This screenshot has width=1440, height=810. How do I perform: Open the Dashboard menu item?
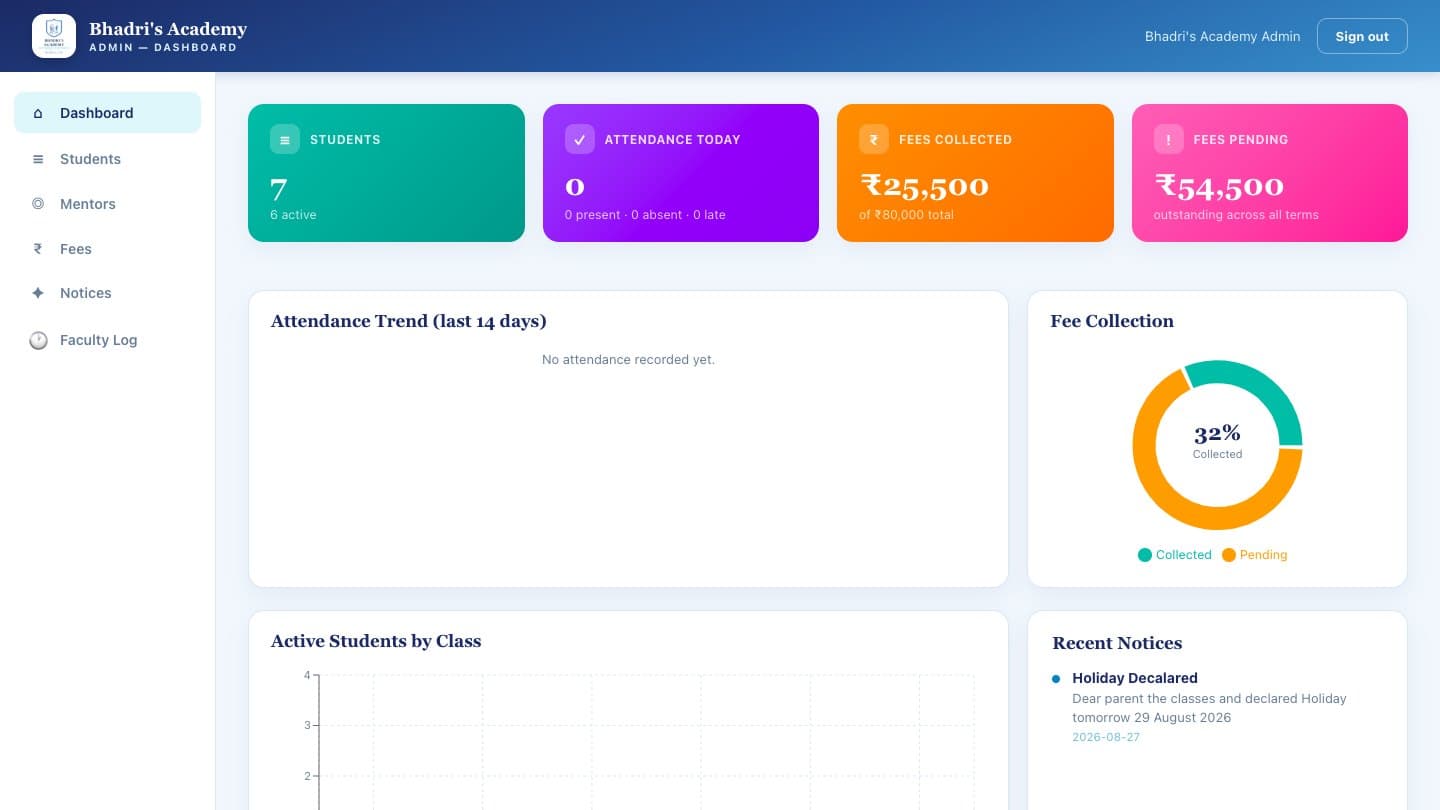click(107, 113)
